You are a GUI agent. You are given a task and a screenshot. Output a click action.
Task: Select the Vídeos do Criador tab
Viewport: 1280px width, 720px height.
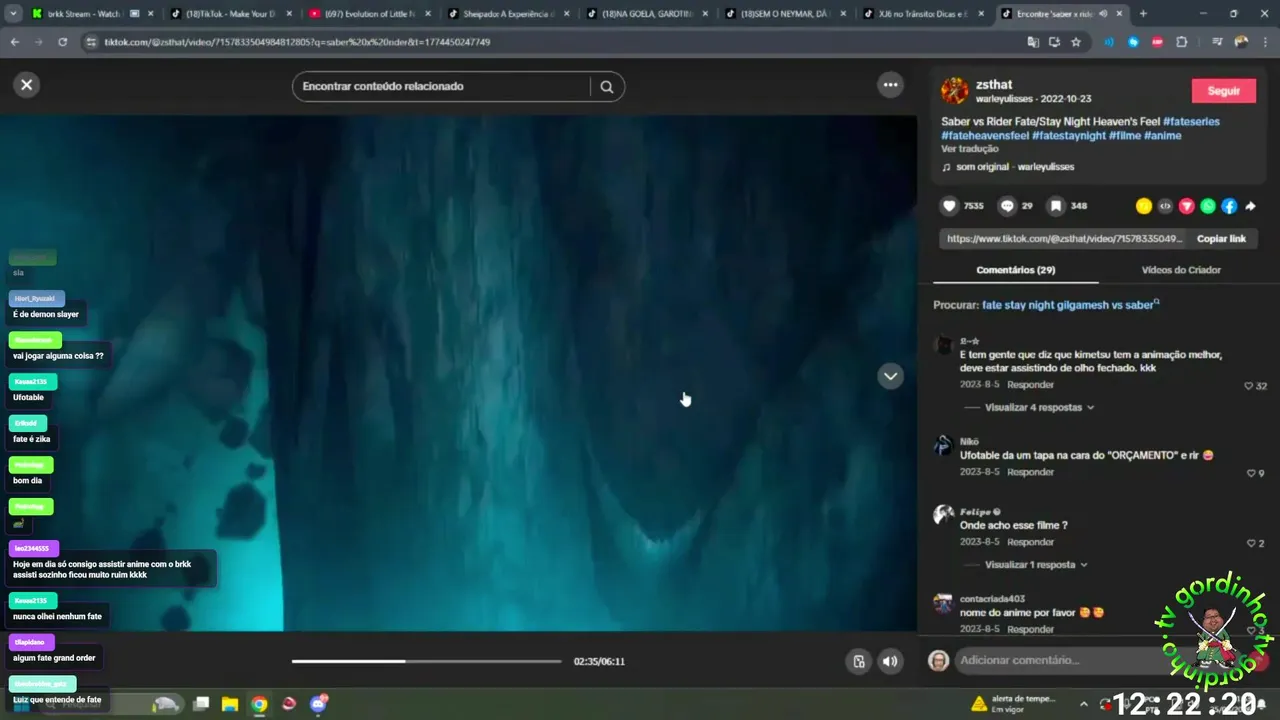pyautogui.click(x=1181, y=270)
